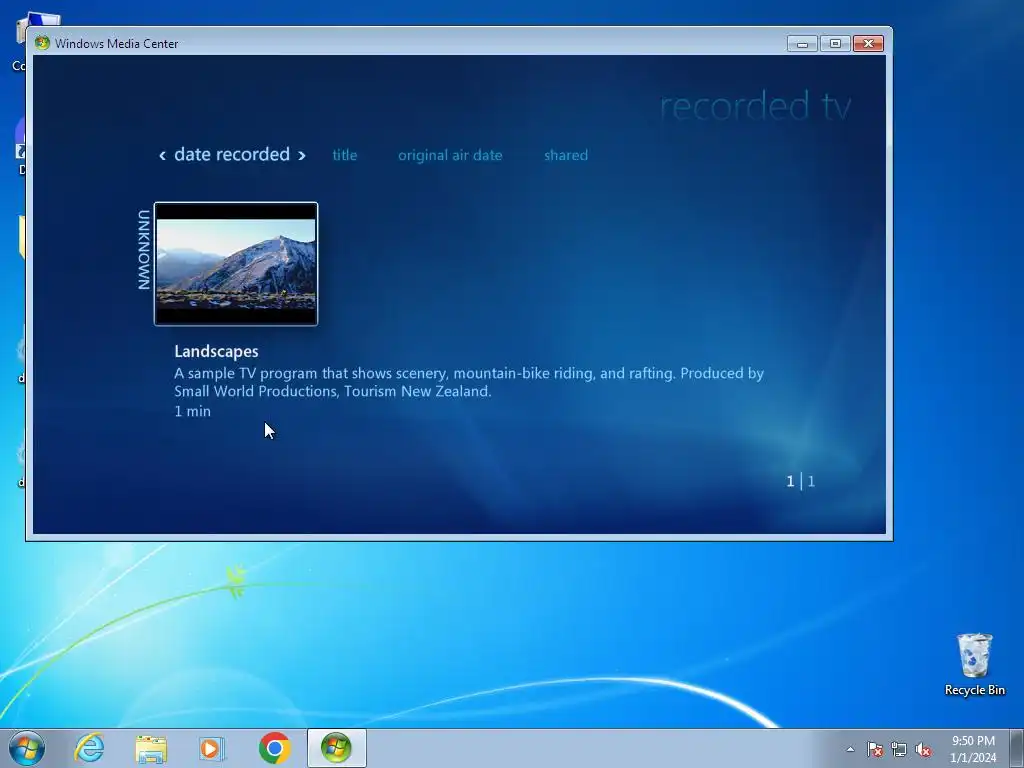The height and width of the screenshot is (768, 1024).
Task: Click the program description about Tourism New Zealand
Action: 469,382
